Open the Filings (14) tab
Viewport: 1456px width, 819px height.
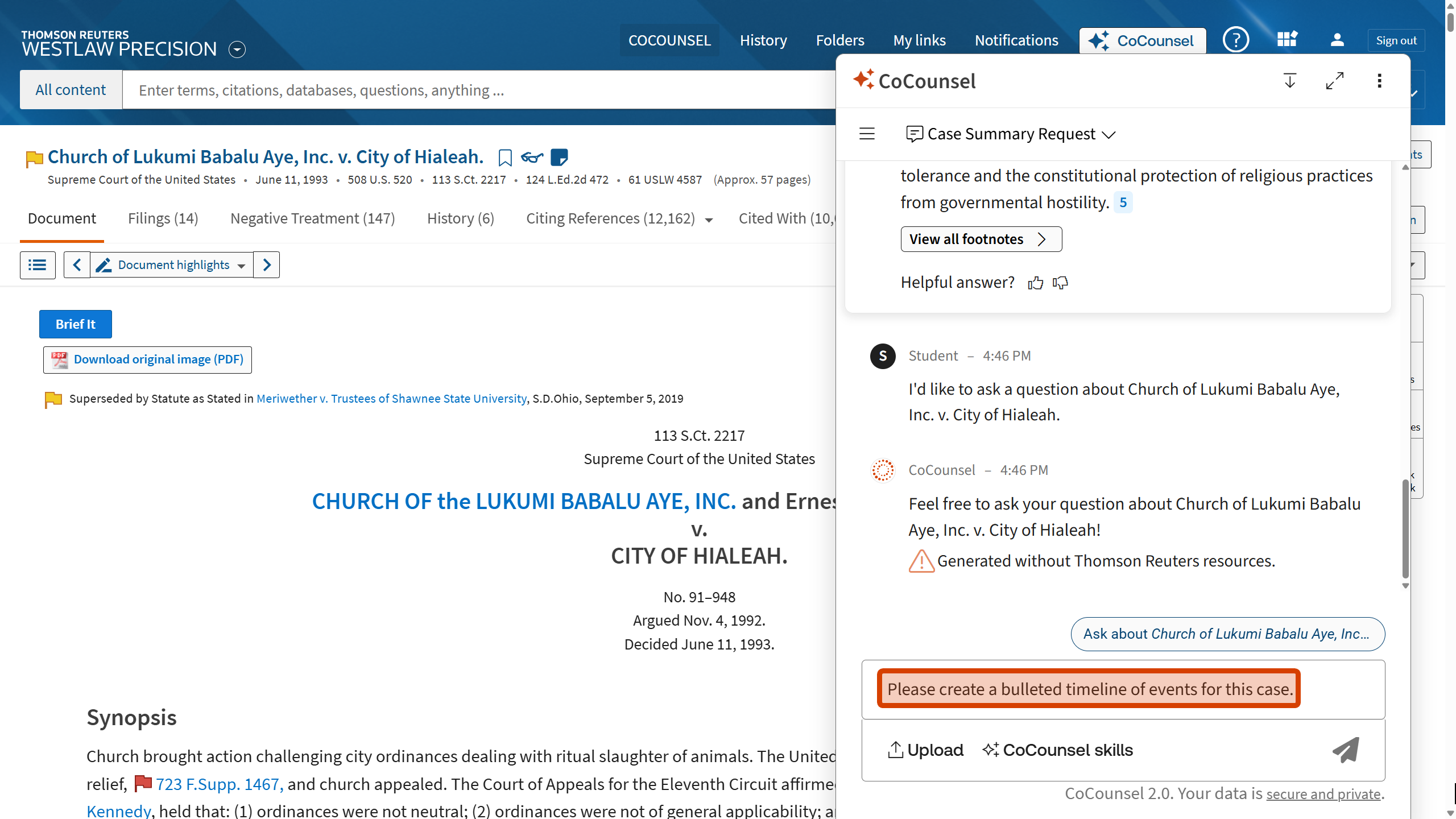pyautogui.click(x=163, y=218)
